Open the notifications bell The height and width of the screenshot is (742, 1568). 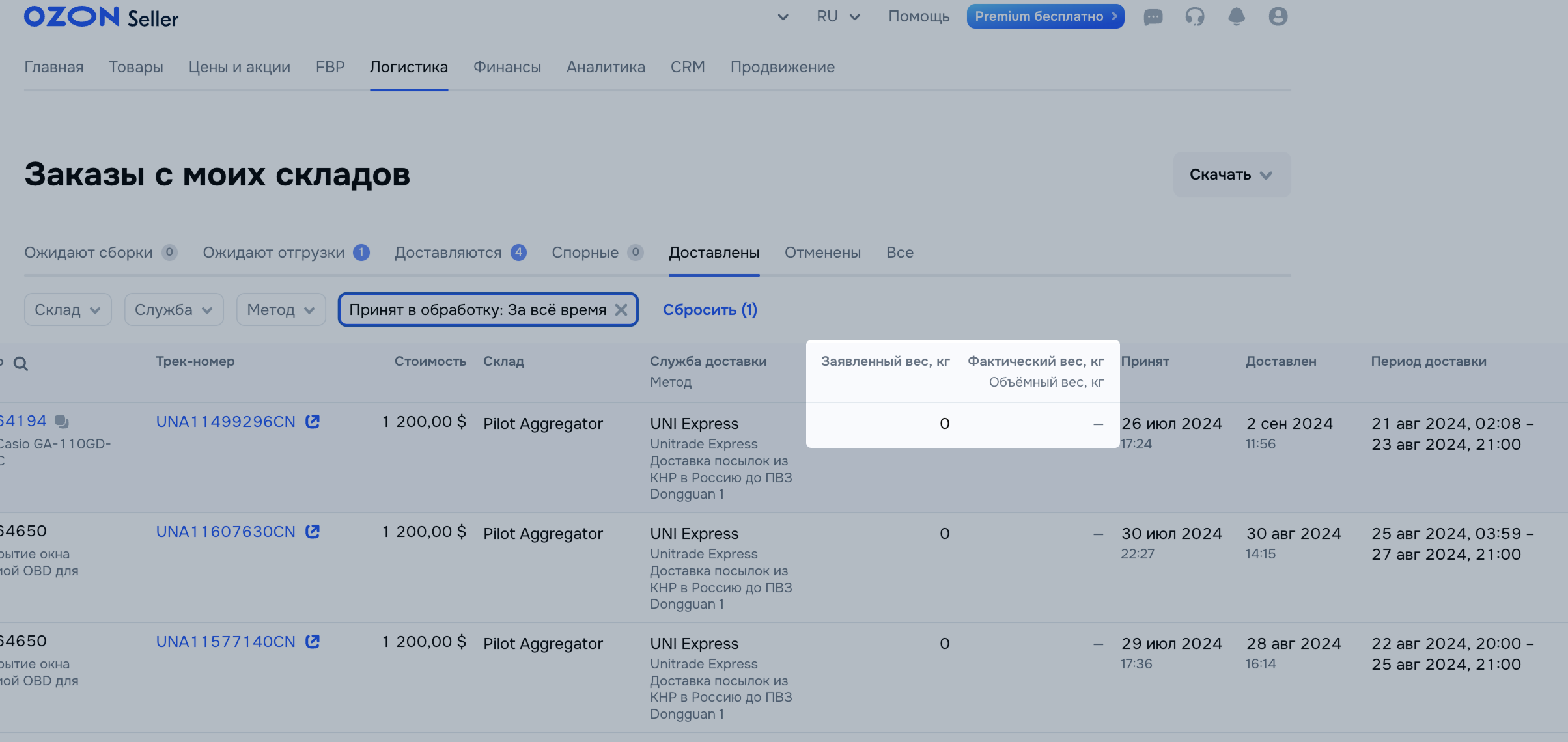[1236, 17]
